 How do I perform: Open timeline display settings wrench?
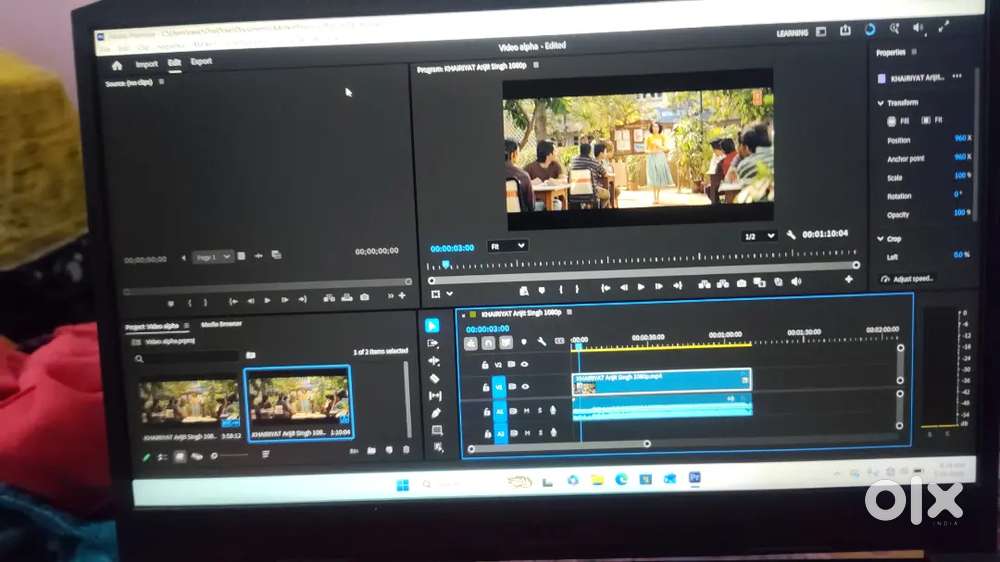coord(541,342)
